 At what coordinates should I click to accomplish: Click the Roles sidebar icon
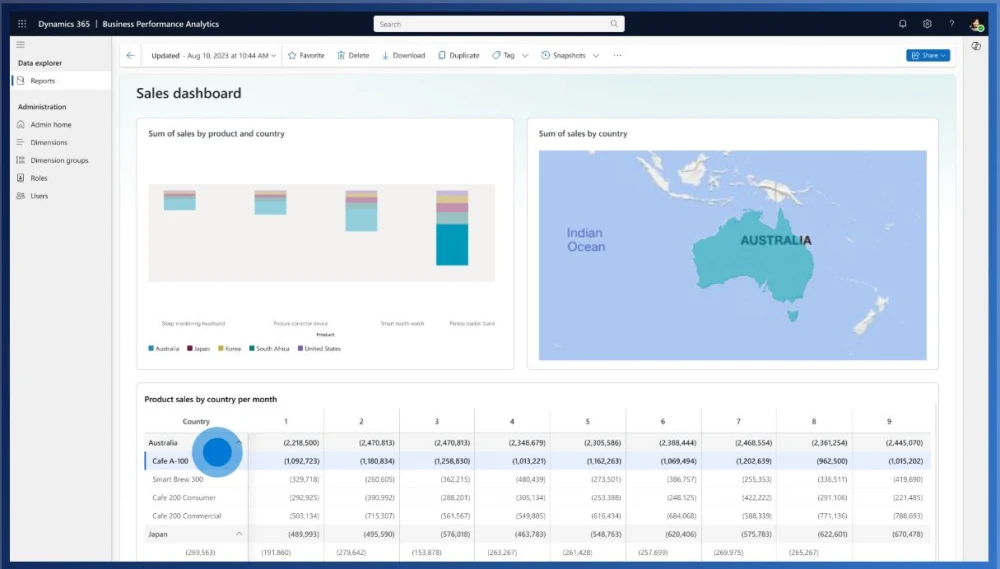coord(20,178)
